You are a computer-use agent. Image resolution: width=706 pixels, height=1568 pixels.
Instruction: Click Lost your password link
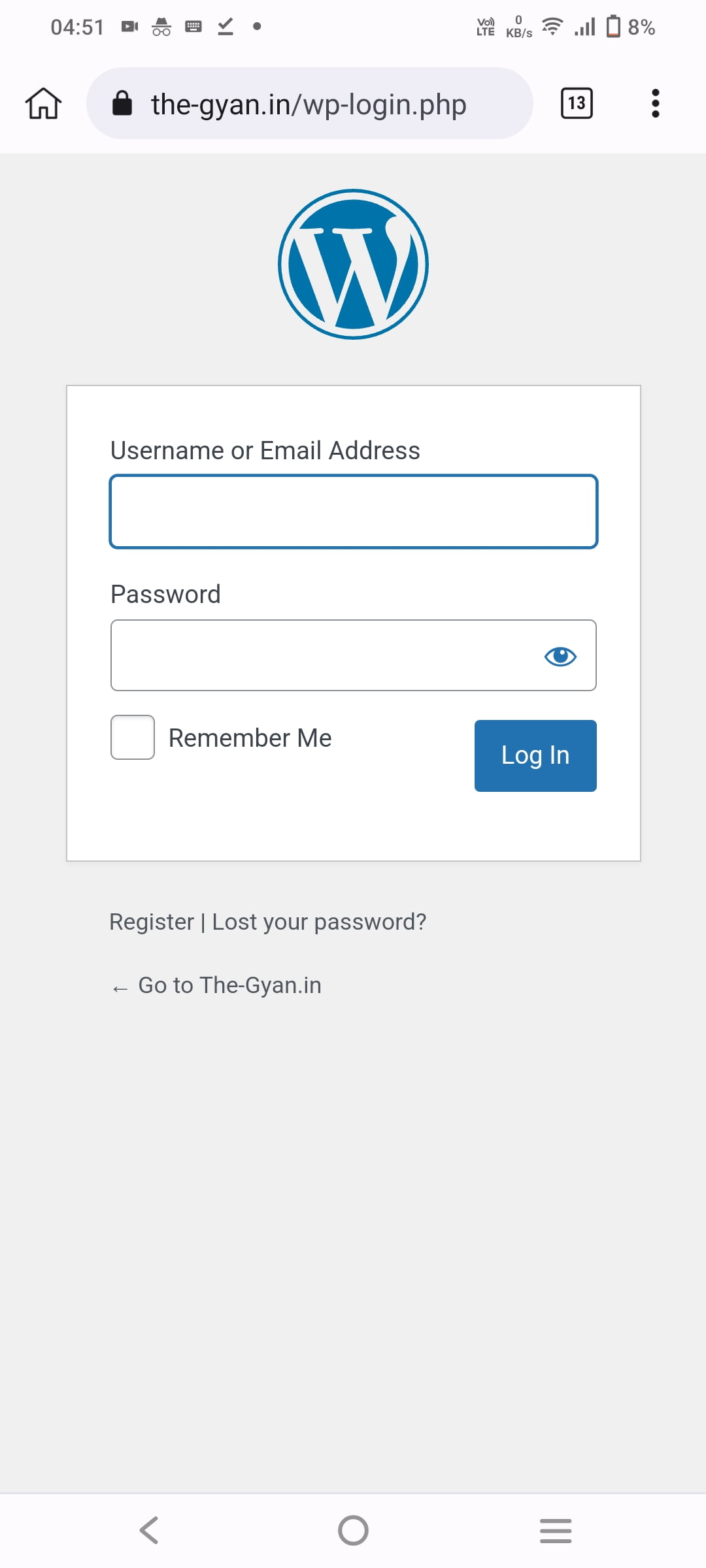[319, 922]
